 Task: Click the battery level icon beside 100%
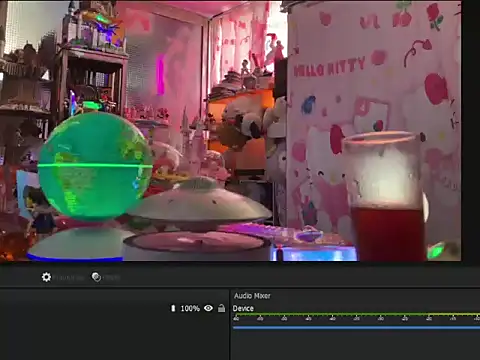pyautogui.click(x=173, y=308)
